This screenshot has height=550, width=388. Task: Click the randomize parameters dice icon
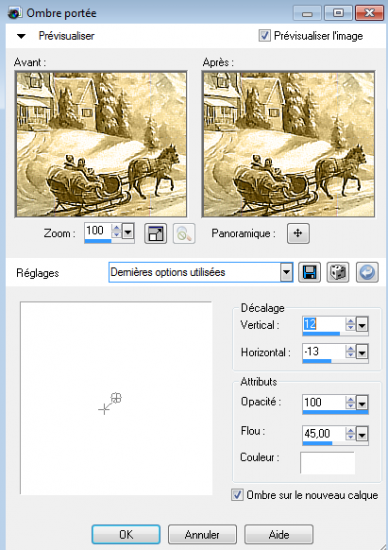tap(338, 272)
